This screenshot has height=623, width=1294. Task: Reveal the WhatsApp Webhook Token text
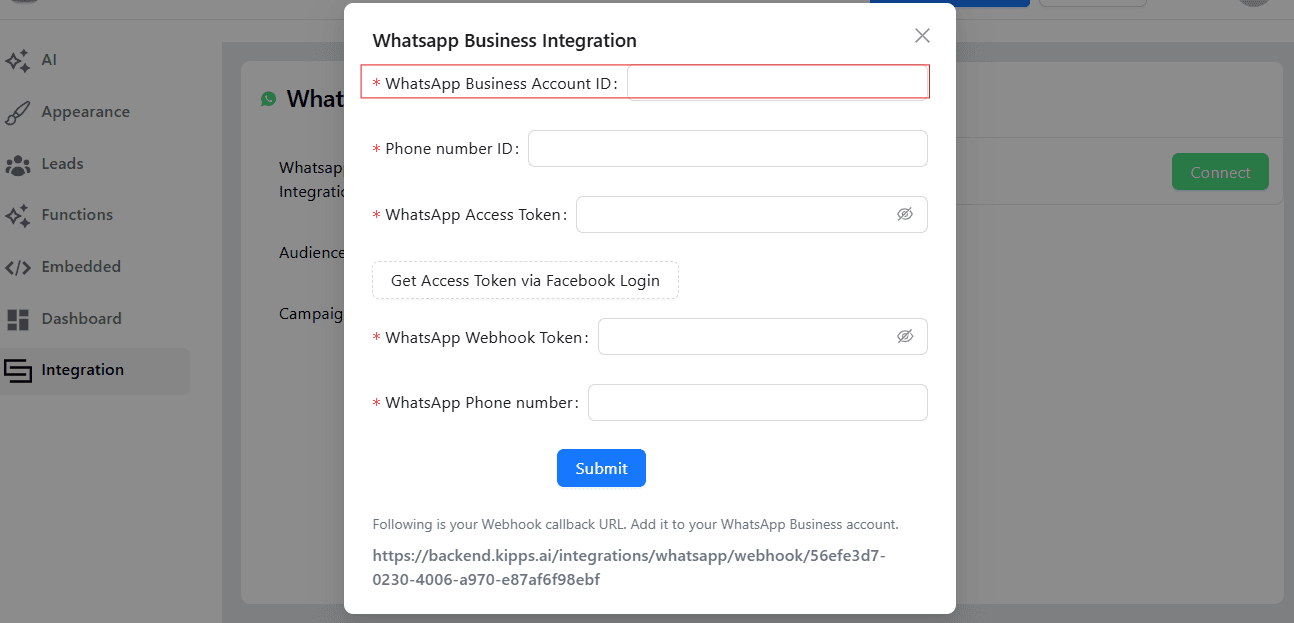pyautogui.click(x=905, y=336)
